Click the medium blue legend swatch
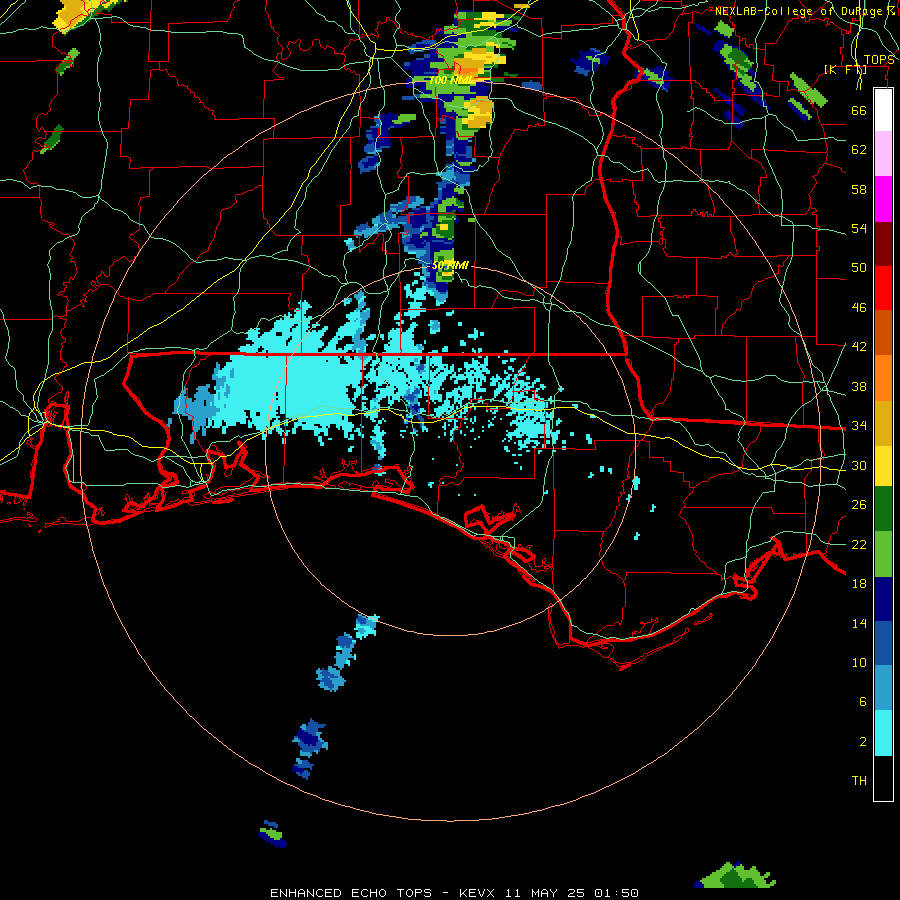The height and width of the screenshot is (900, 900). (x=883, y=643)
